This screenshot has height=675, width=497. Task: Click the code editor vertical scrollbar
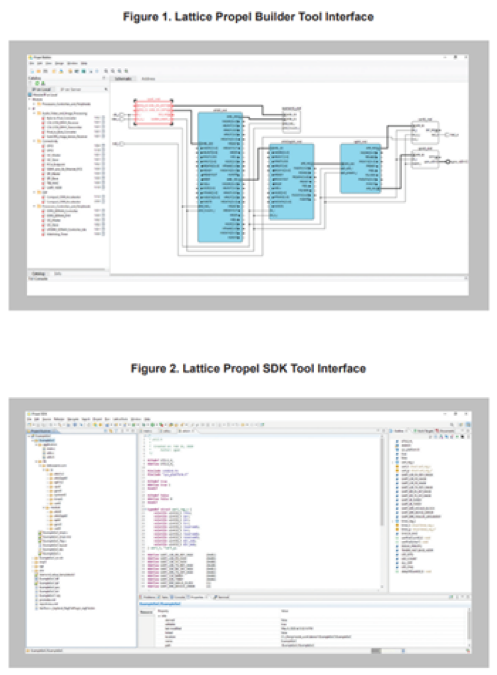point(382,512)
